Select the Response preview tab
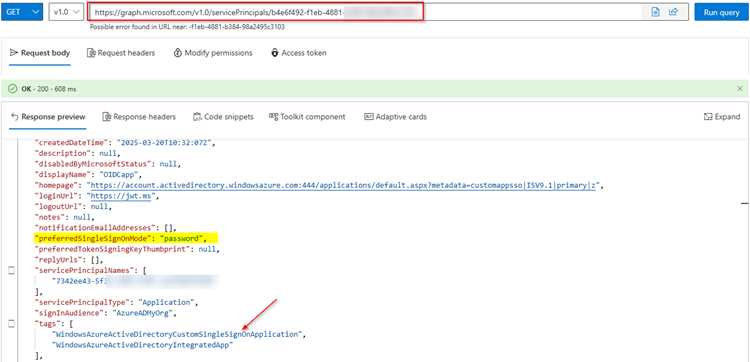Image resolution: width=750 pixels, height=362 pixels. point(48,117)
